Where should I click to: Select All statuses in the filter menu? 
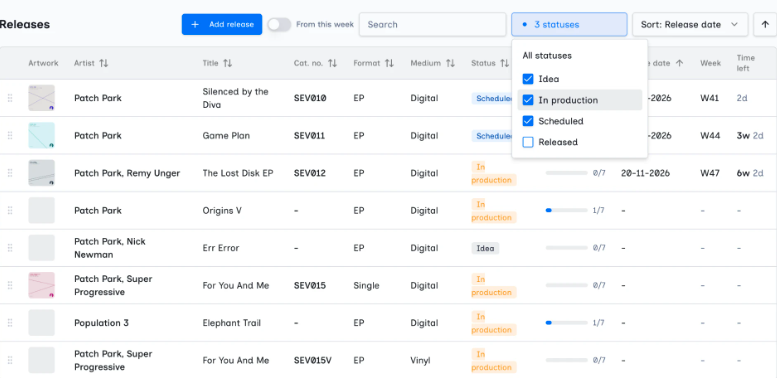point(547,55)
